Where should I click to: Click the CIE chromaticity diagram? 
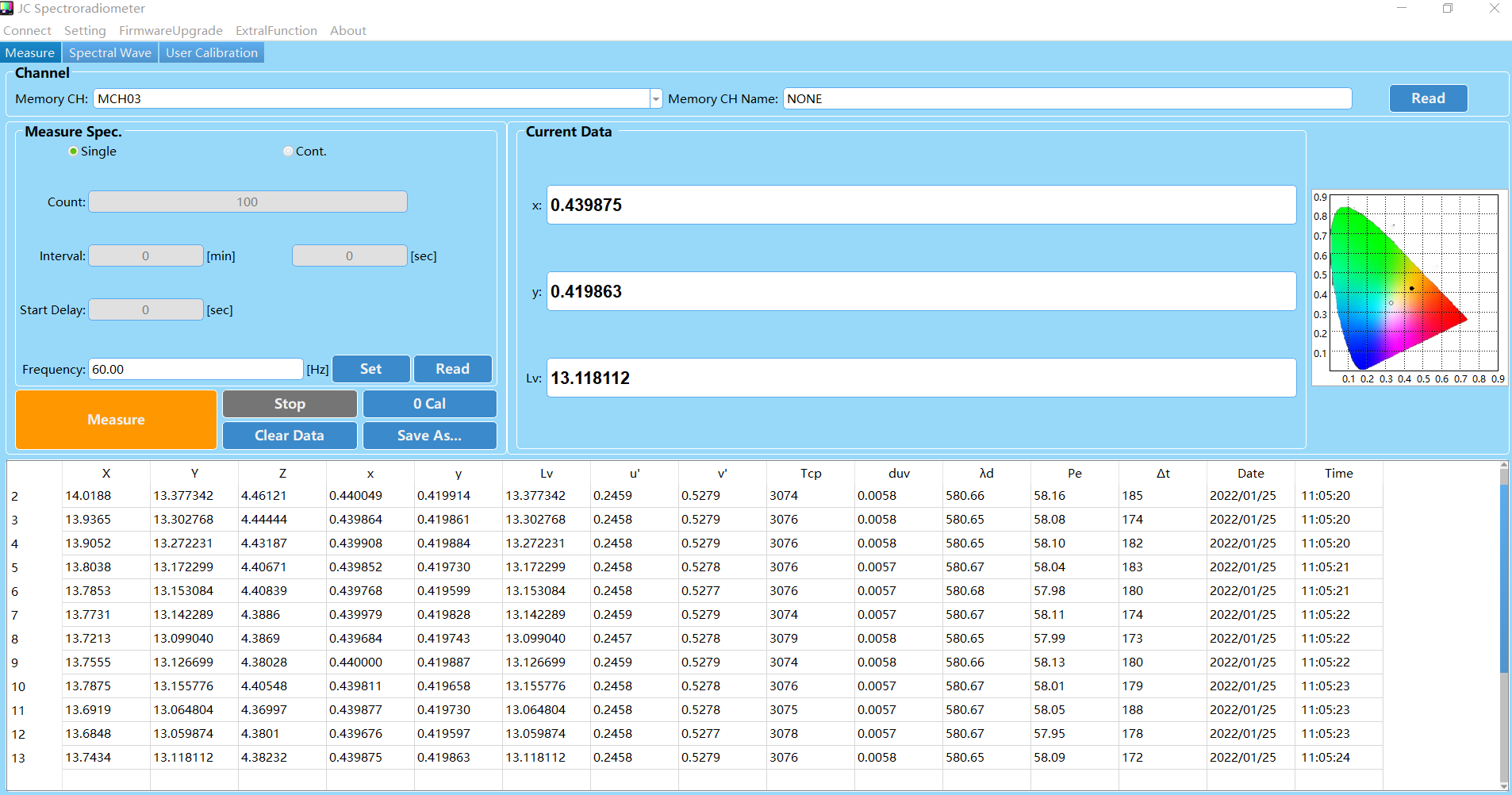[1409, 287]
